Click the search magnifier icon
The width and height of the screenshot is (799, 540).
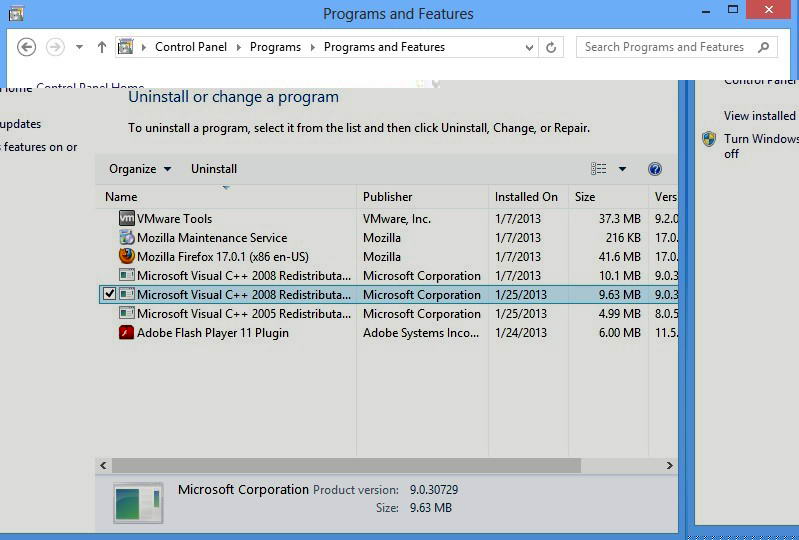point(763,47)
